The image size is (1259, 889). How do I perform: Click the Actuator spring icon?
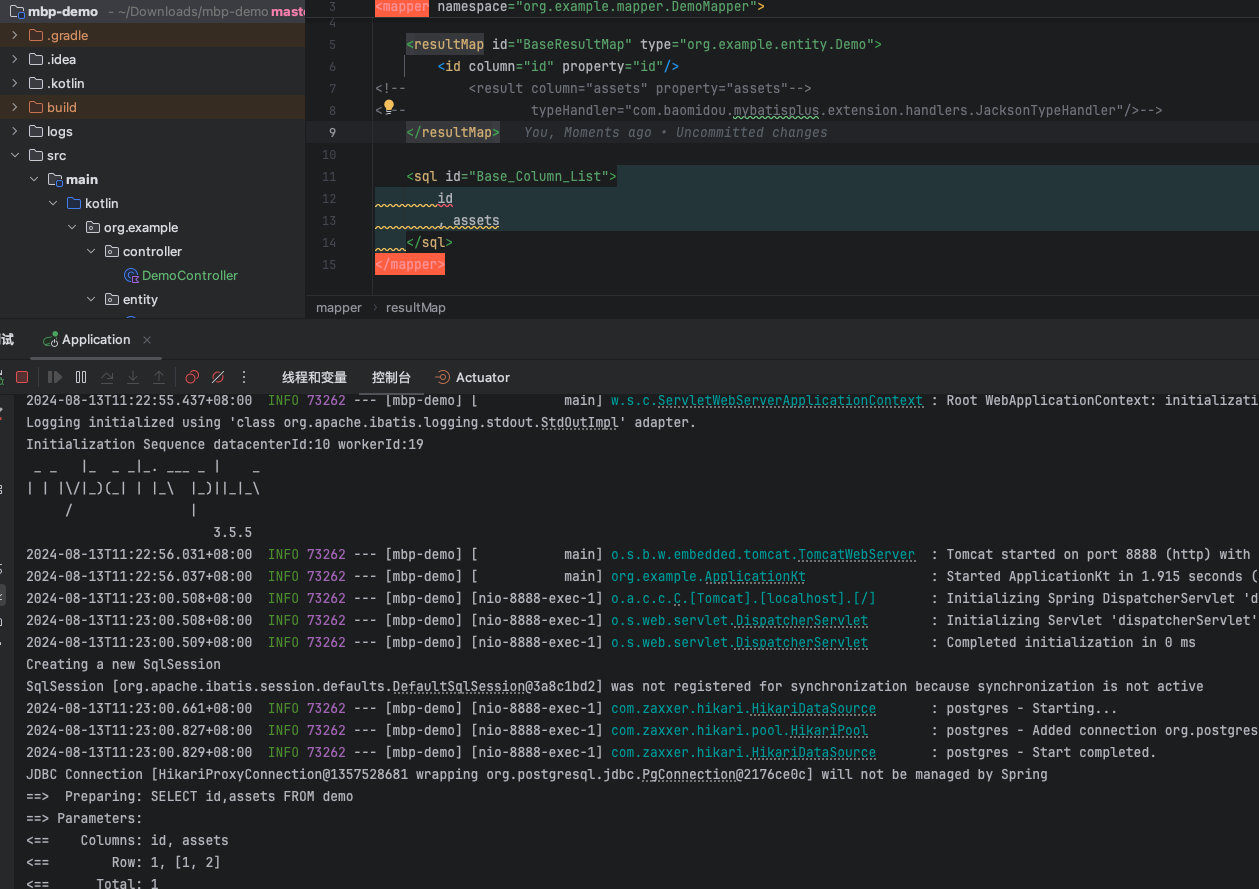[441, 377]
